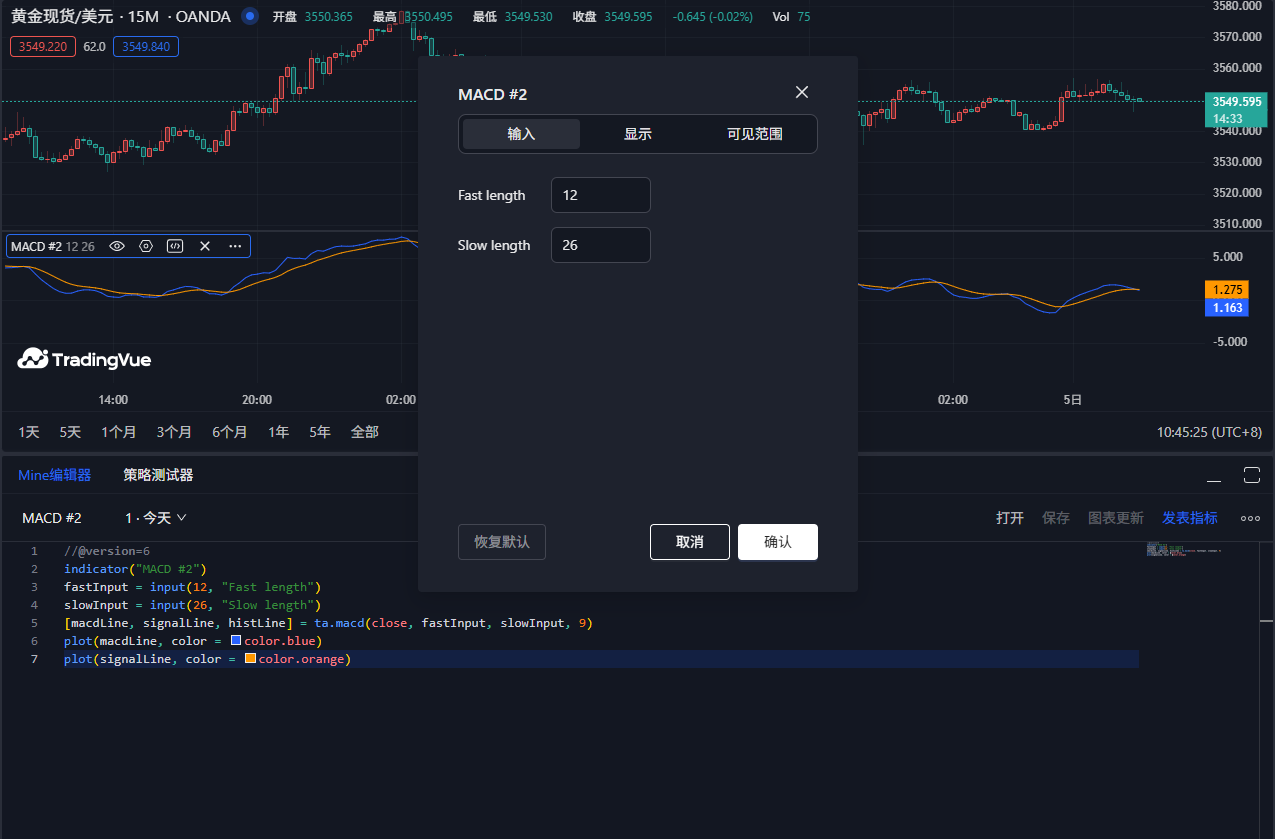Screen dimensions: 1275x839
Task: Open MACD #2 legend more options
Action: [x=235, y=246]
